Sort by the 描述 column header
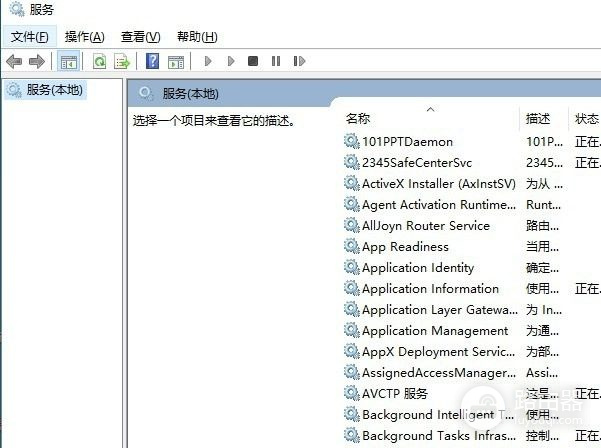Screen dimensions: 601x448 click(x=538, y=118)
